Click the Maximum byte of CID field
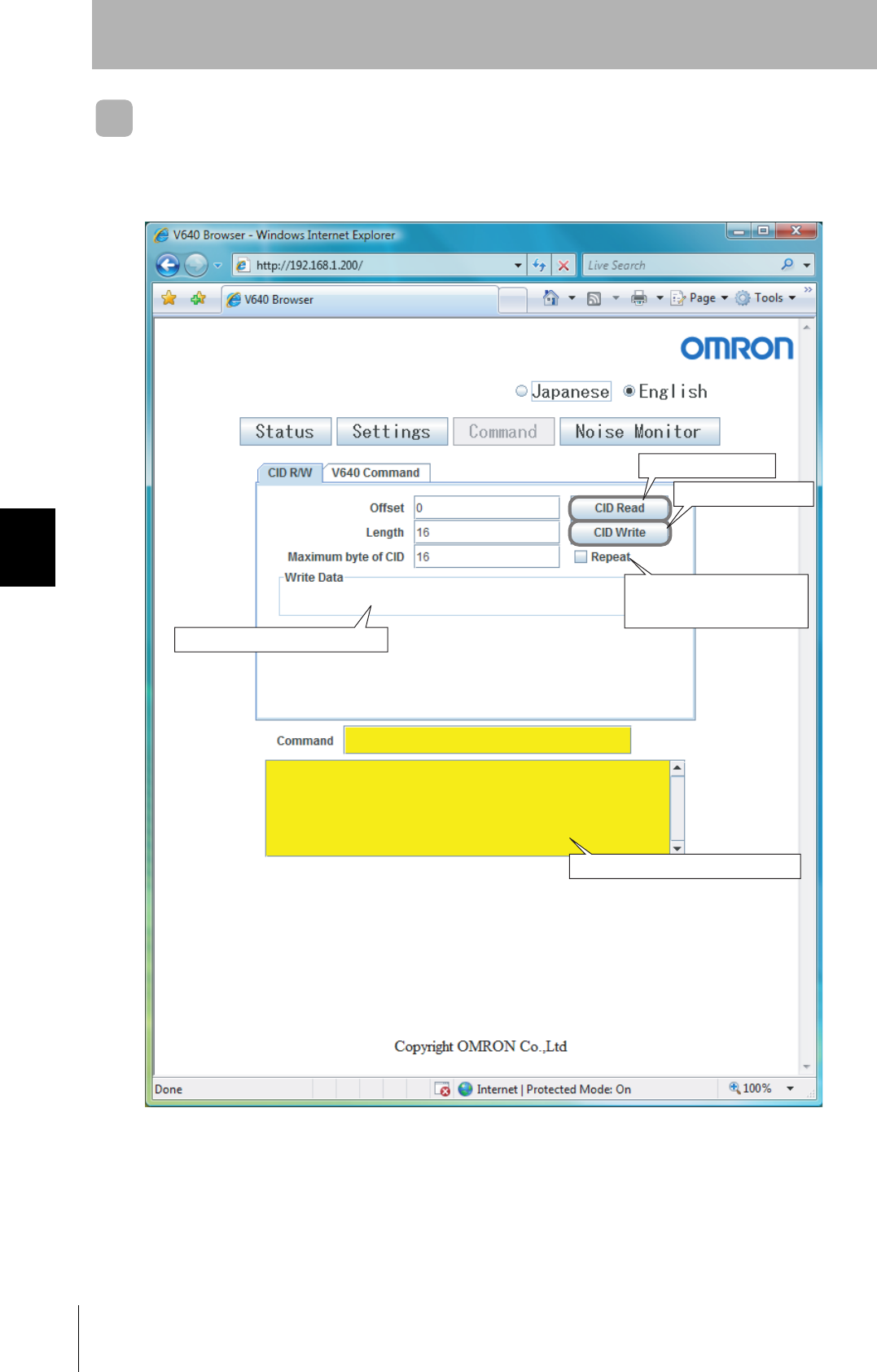 [486, 556]
